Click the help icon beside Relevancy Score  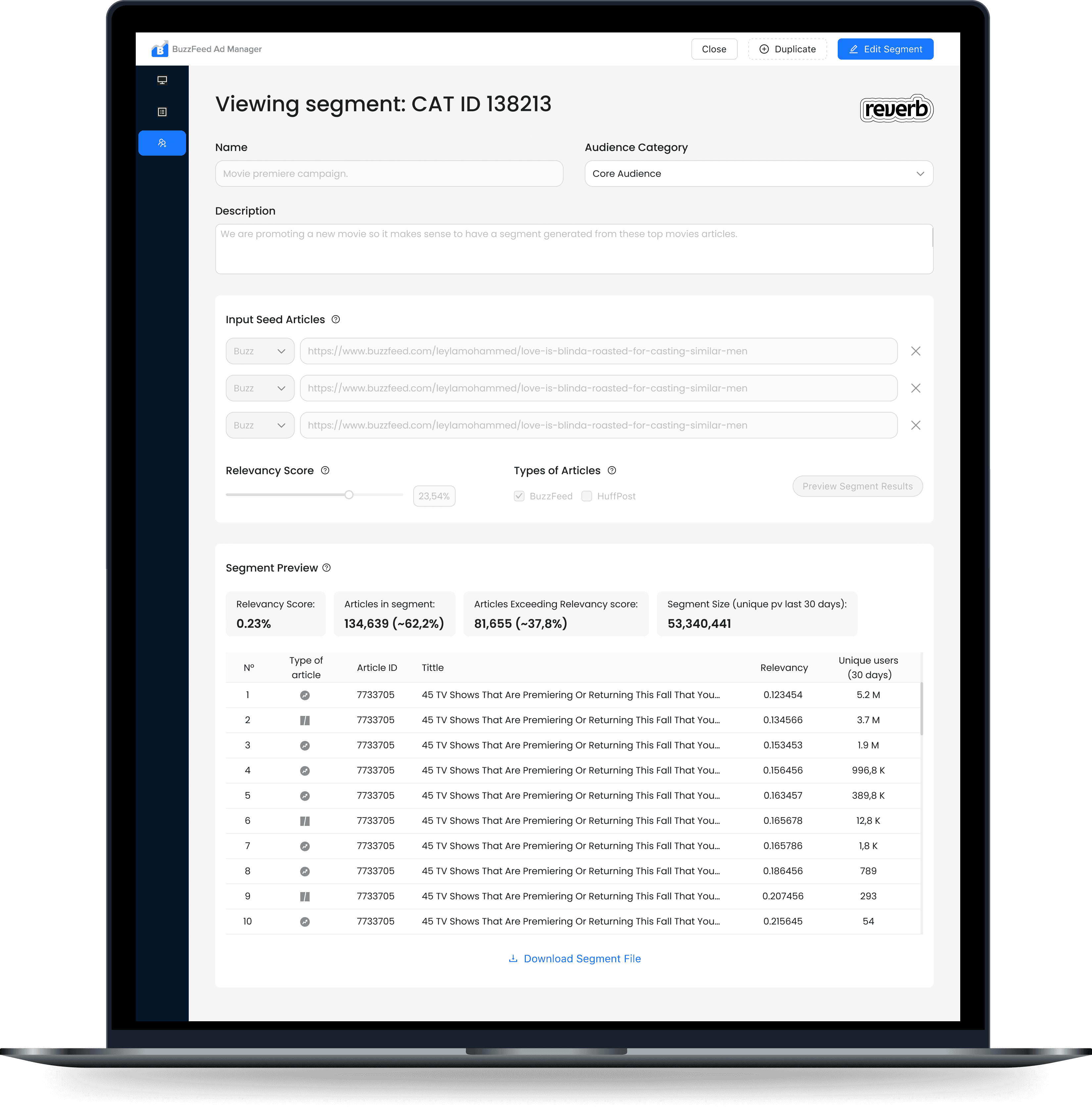tap(325, 471)
